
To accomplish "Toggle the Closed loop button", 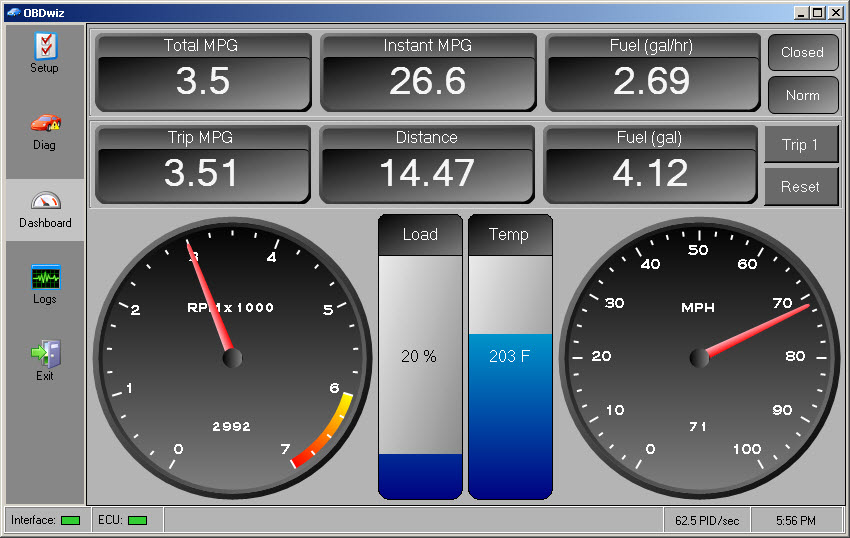I will pyautogui.click(x=802, y=52).
